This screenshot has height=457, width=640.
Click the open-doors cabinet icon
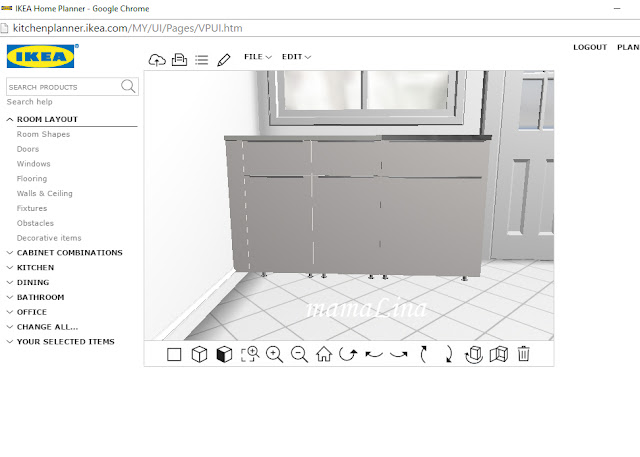tap(499, 354)
